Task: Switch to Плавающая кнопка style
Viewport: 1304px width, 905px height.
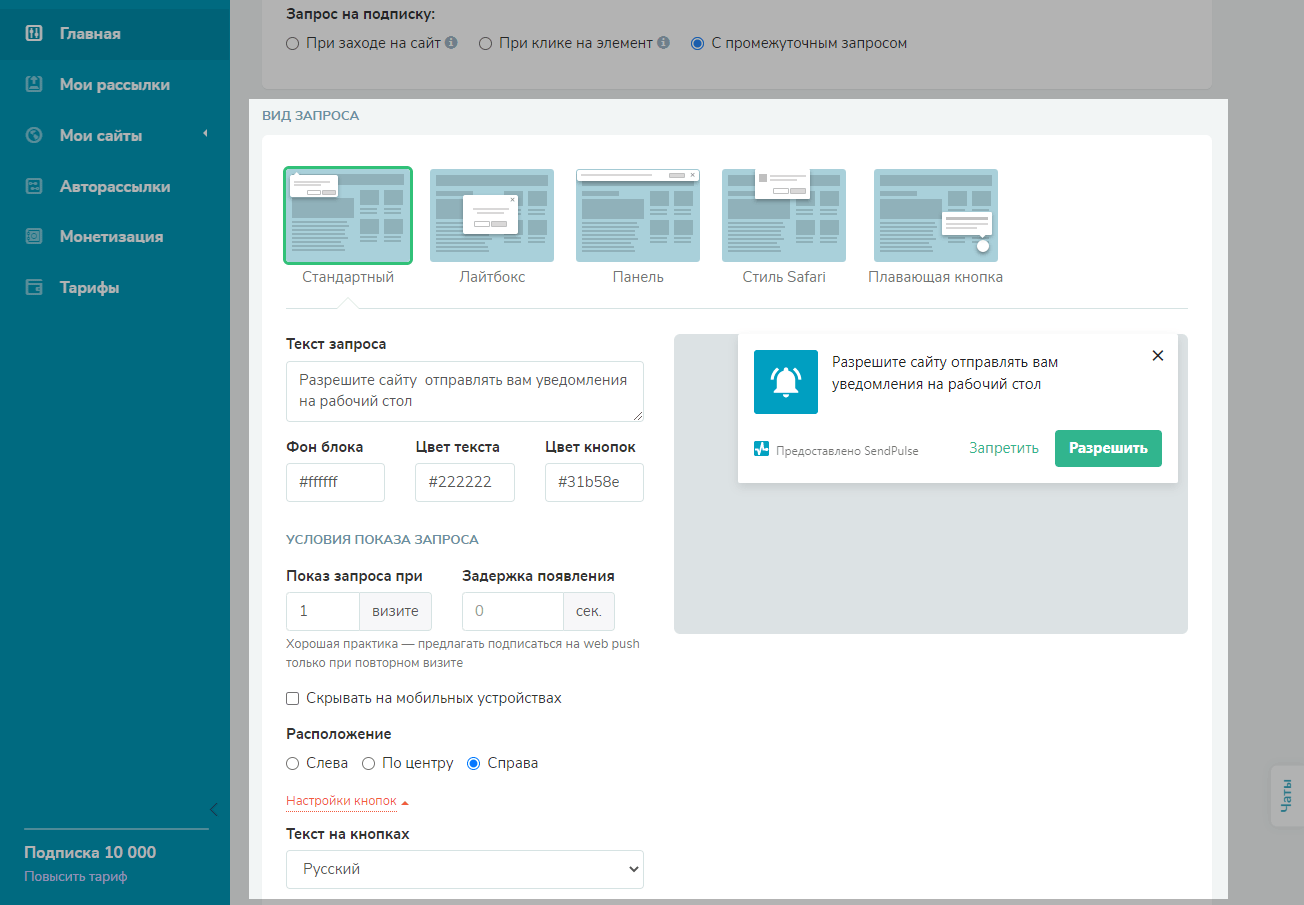Action: pos(935,215)
